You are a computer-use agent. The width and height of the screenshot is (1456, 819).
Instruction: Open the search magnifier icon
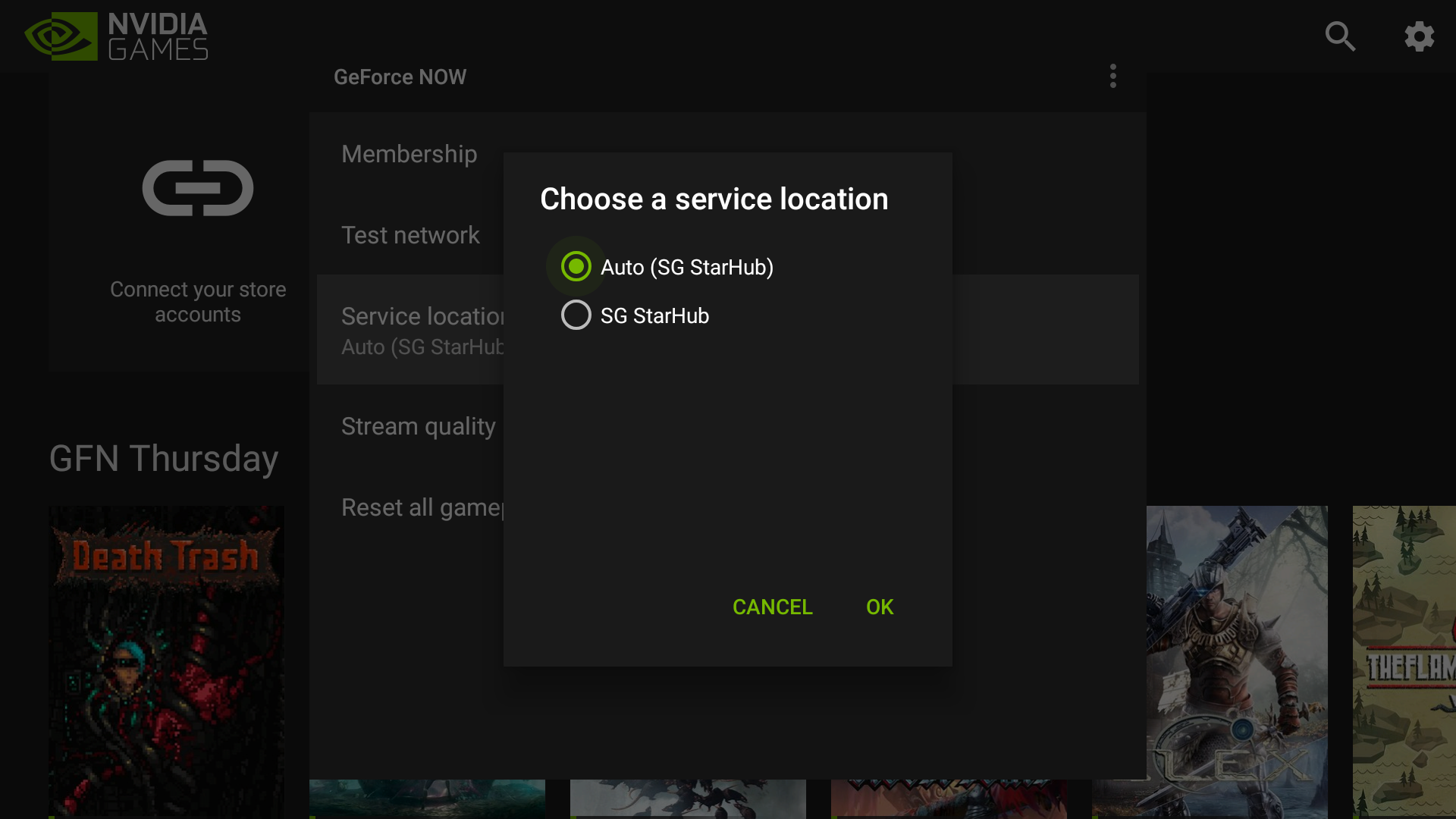pyautogui.click(x=1340, y=36)
